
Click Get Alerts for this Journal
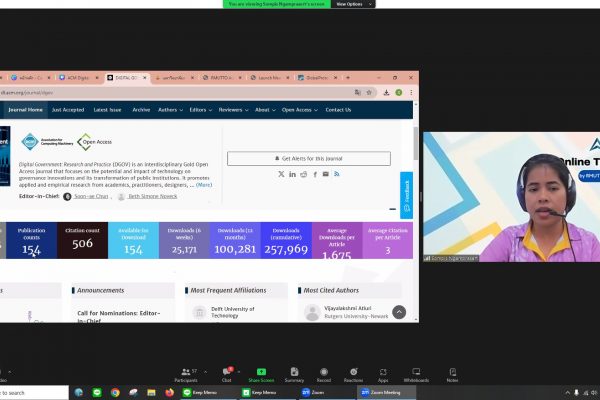309,158
